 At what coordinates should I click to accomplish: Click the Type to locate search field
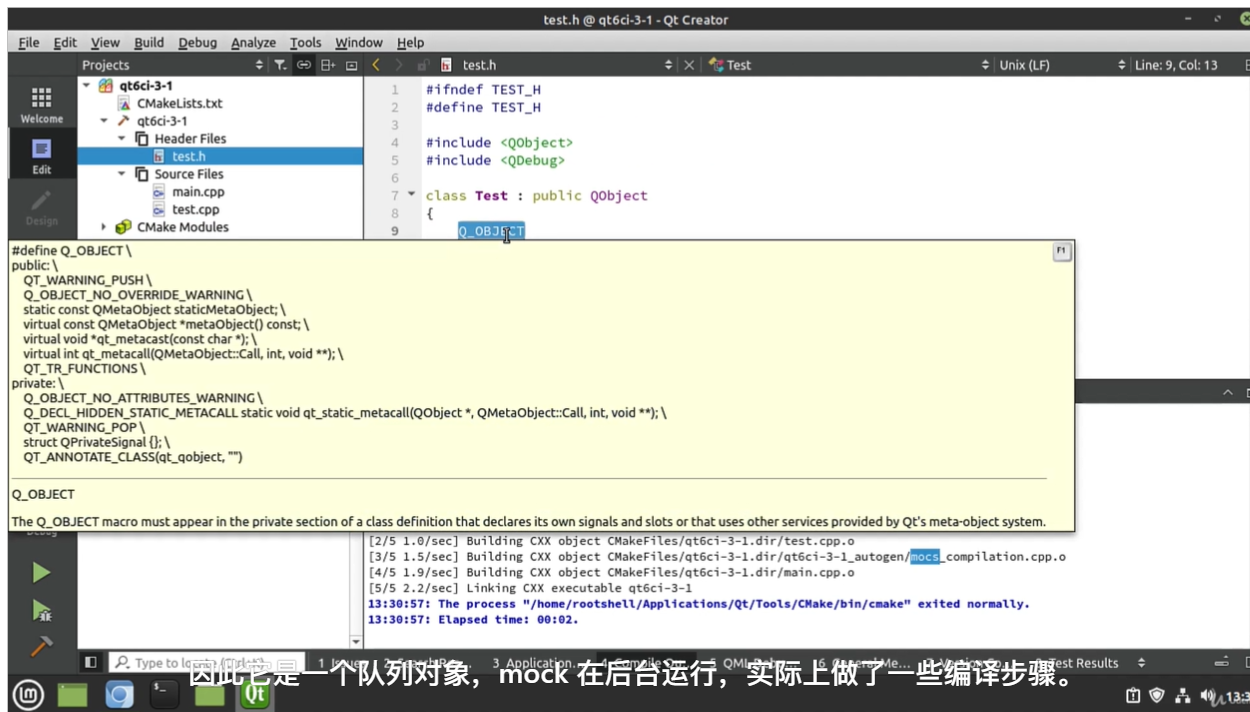tap(206, 662)
